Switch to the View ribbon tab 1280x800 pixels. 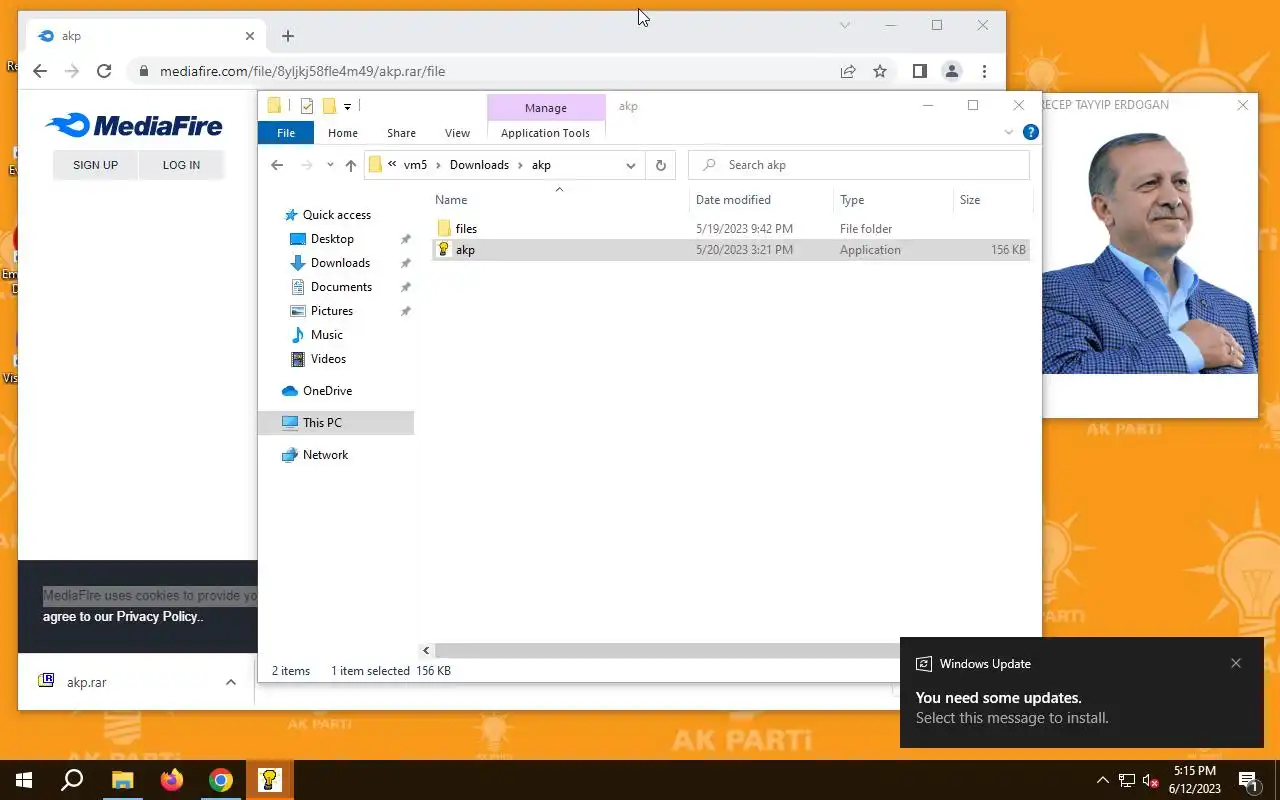pos(457,133)
